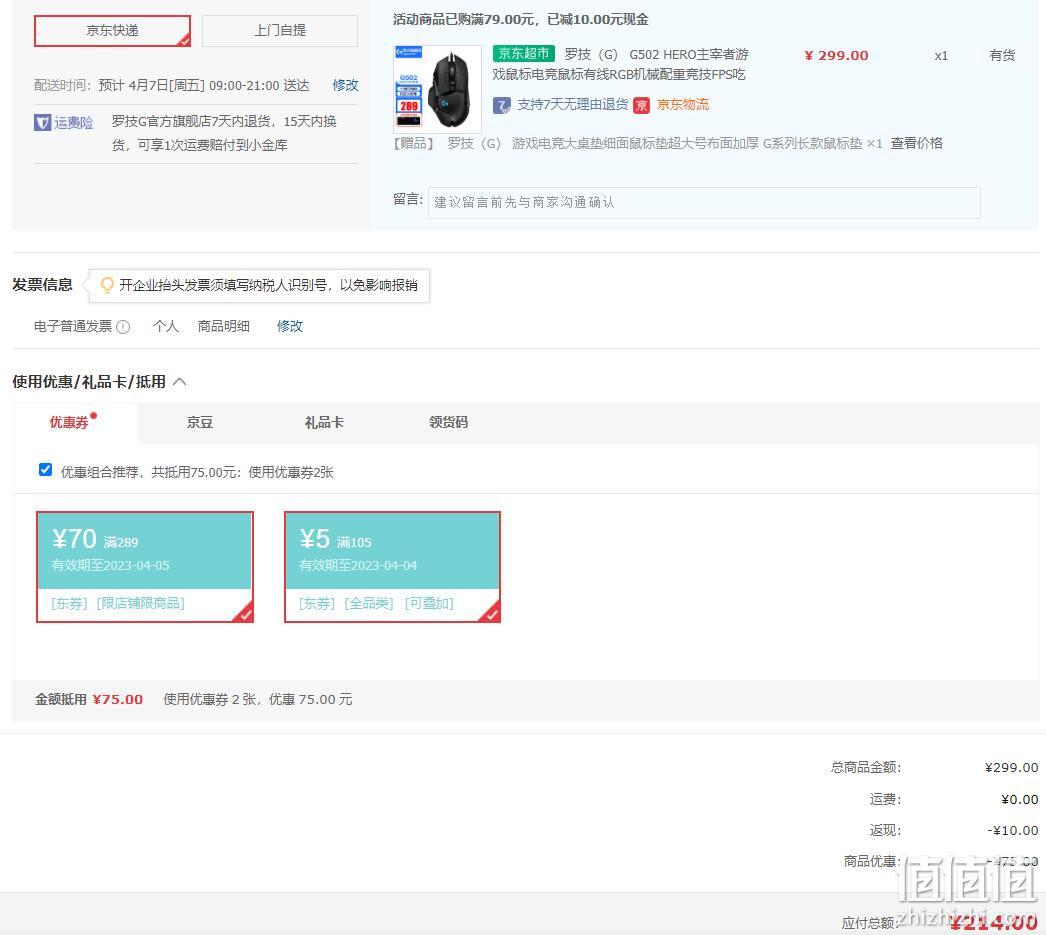Viewport: 1046px width, 935px height.
Task: Uncheck the 优惠组合推荐 checkbox
Action: [x=45, y=470]
